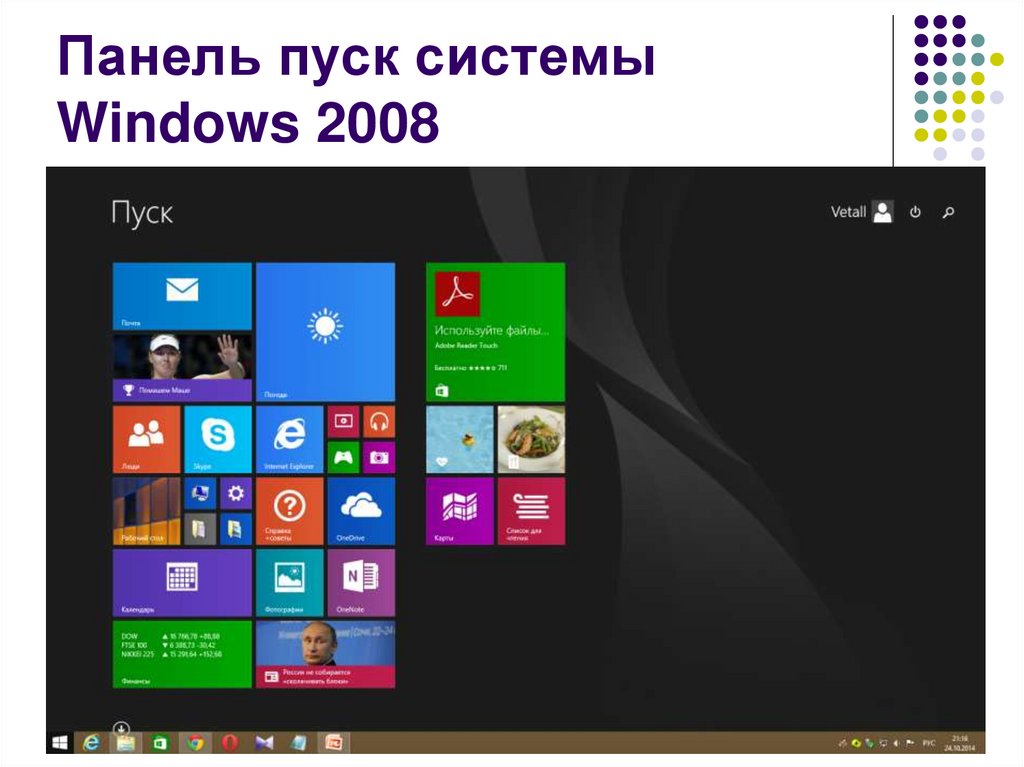Click the network monitor tray icon

click(x=883, y=743)
